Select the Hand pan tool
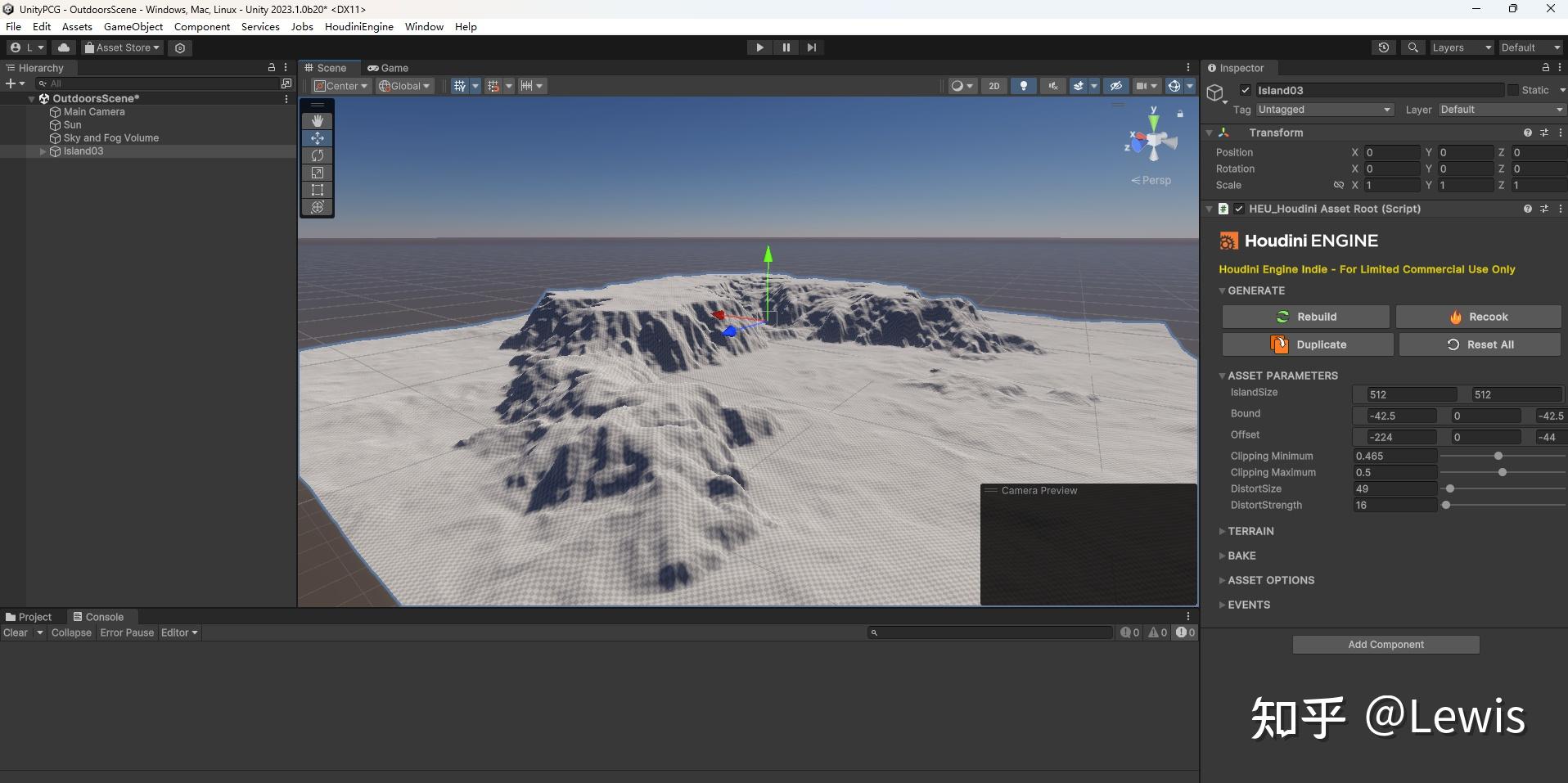 click(317, 120)
